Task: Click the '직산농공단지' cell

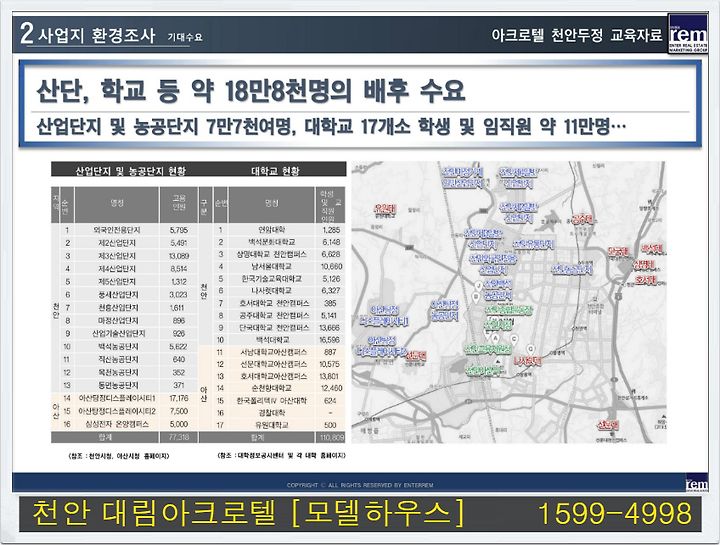Action: pos(118,360)
